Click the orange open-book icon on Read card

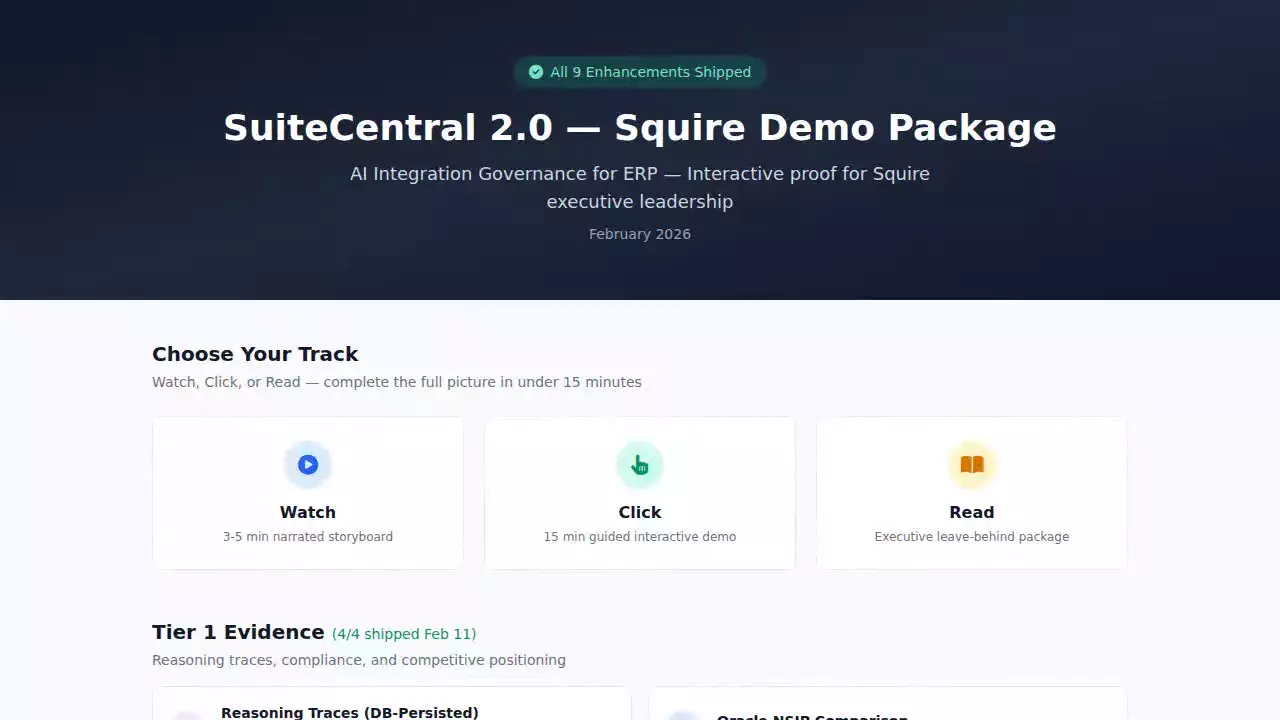(x=972, y=465)
